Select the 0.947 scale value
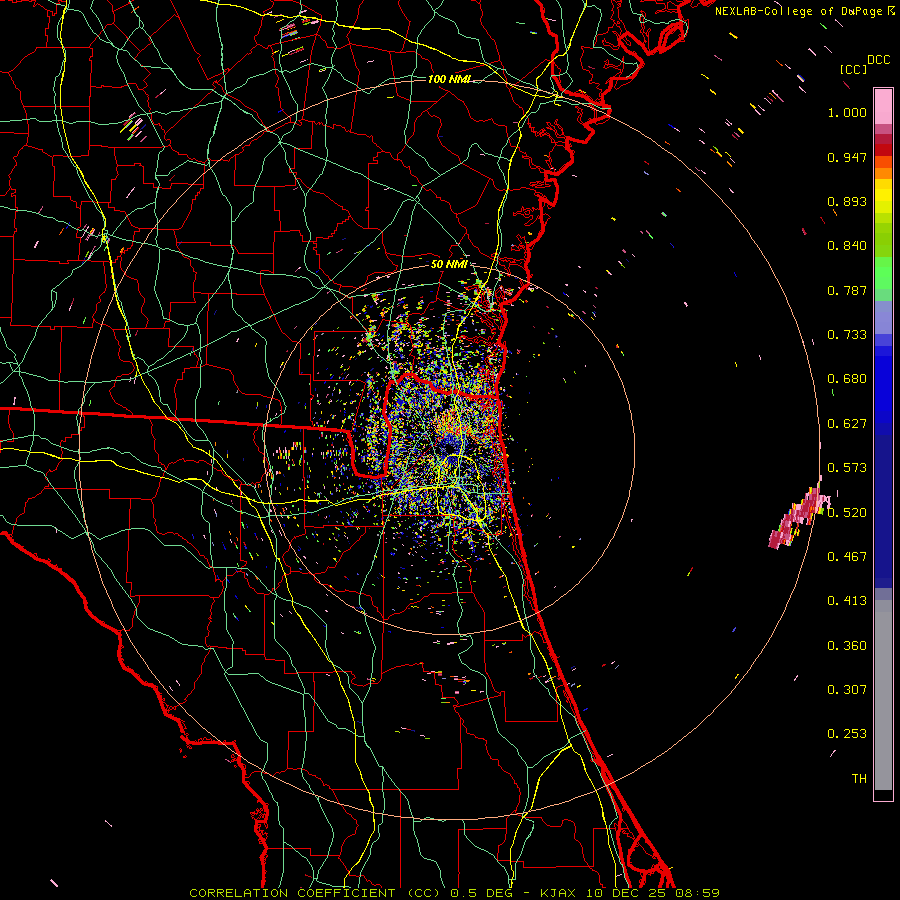Viewport: 900px width, 900px height. click(x=847, y=157)
